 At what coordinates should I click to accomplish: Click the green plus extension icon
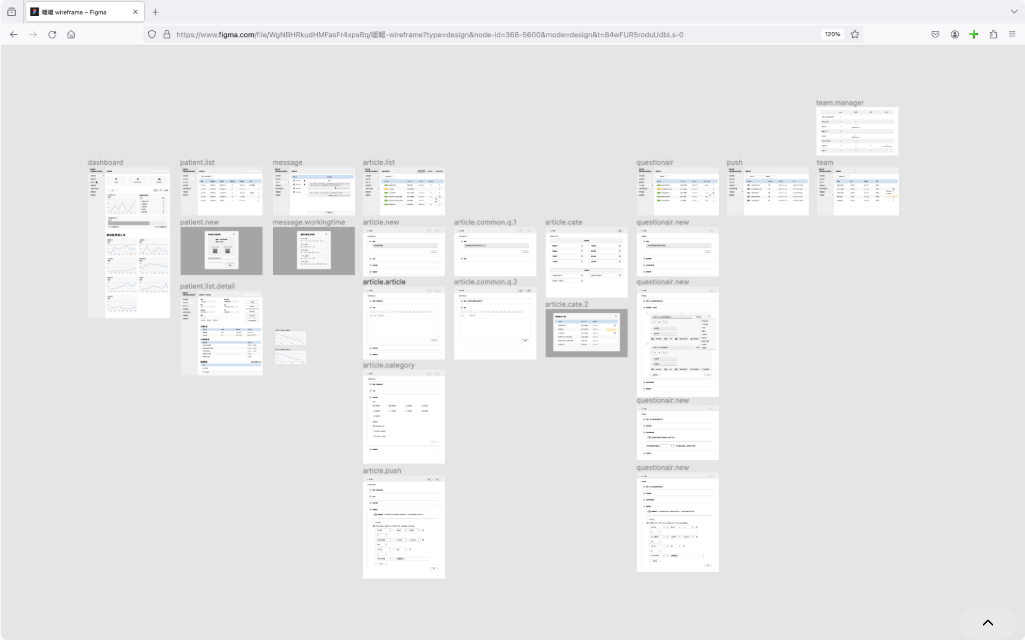coord(974,34)
